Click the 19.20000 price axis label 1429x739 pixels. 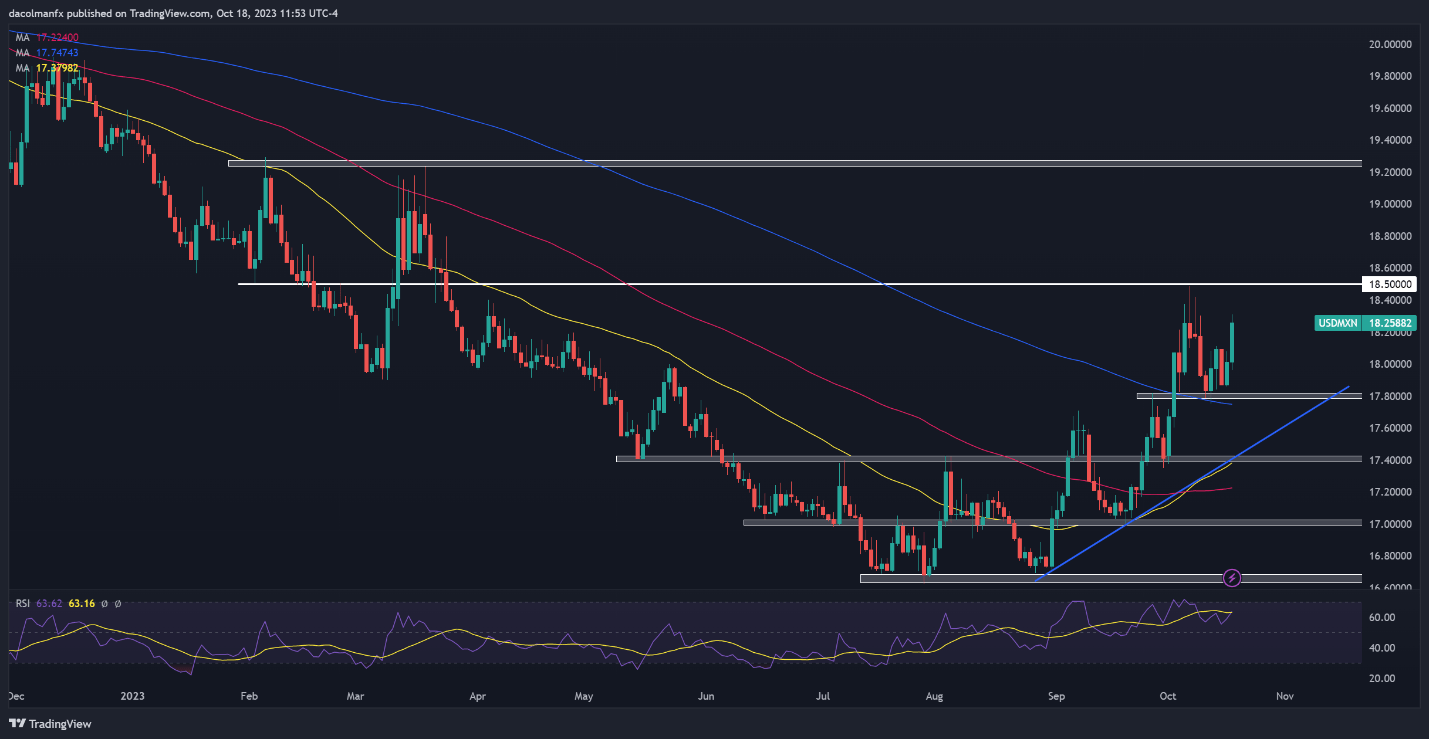[1392, 172]
